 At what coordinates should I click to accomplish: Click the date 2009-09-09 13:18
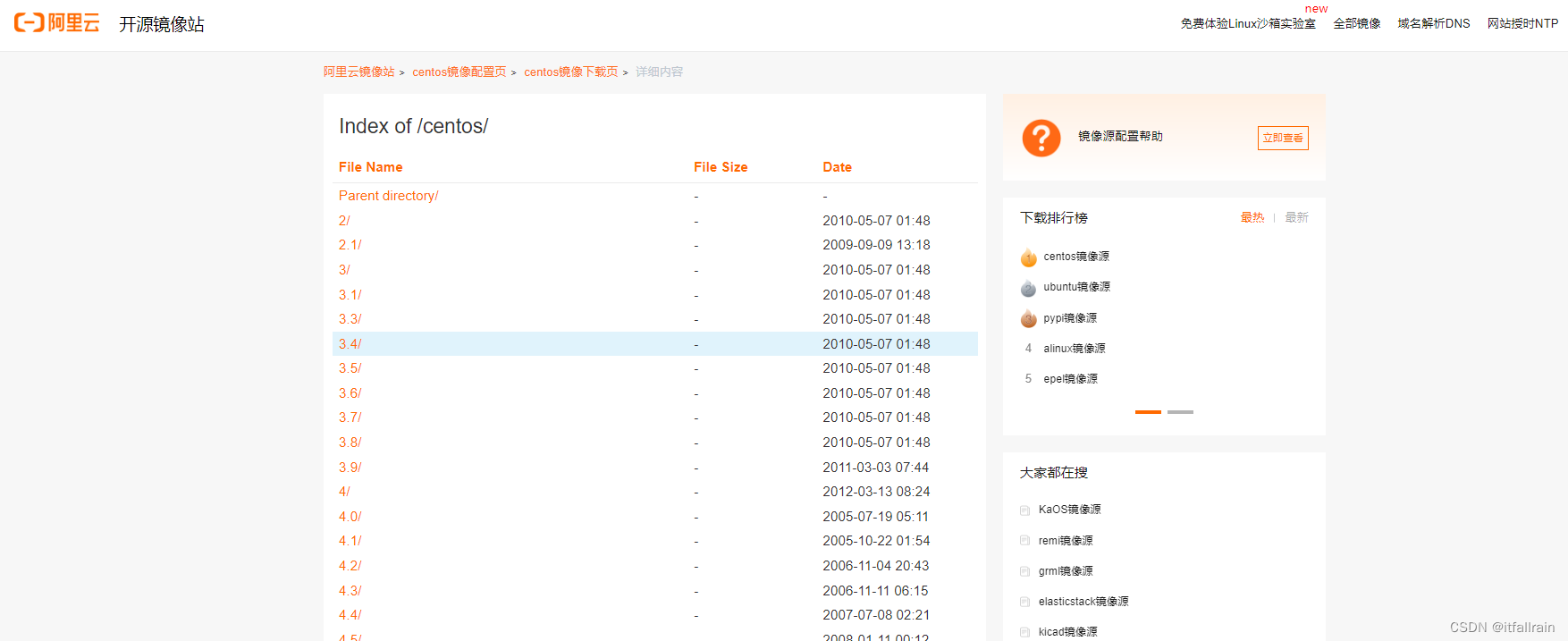(876, 245)
